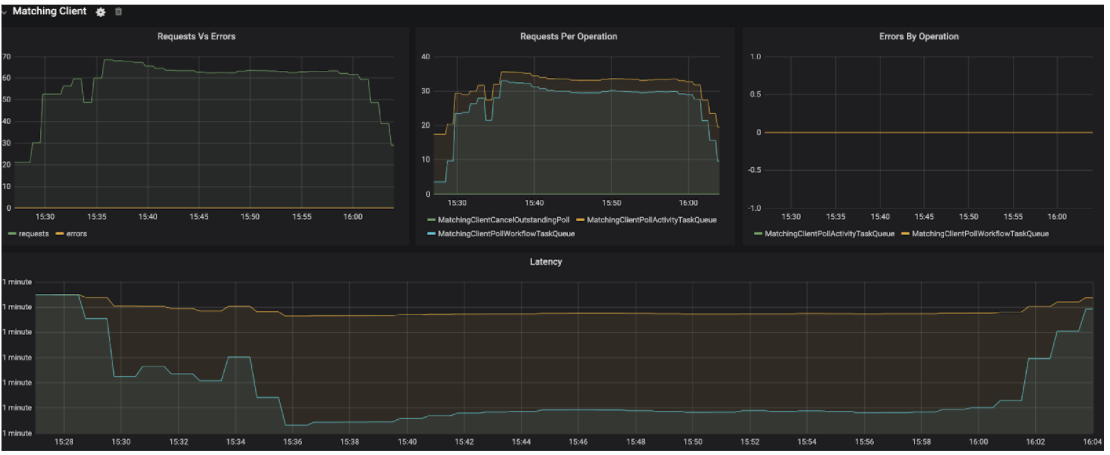
Task: Click the orange color swatch beside errors
Action: [59, 234]
